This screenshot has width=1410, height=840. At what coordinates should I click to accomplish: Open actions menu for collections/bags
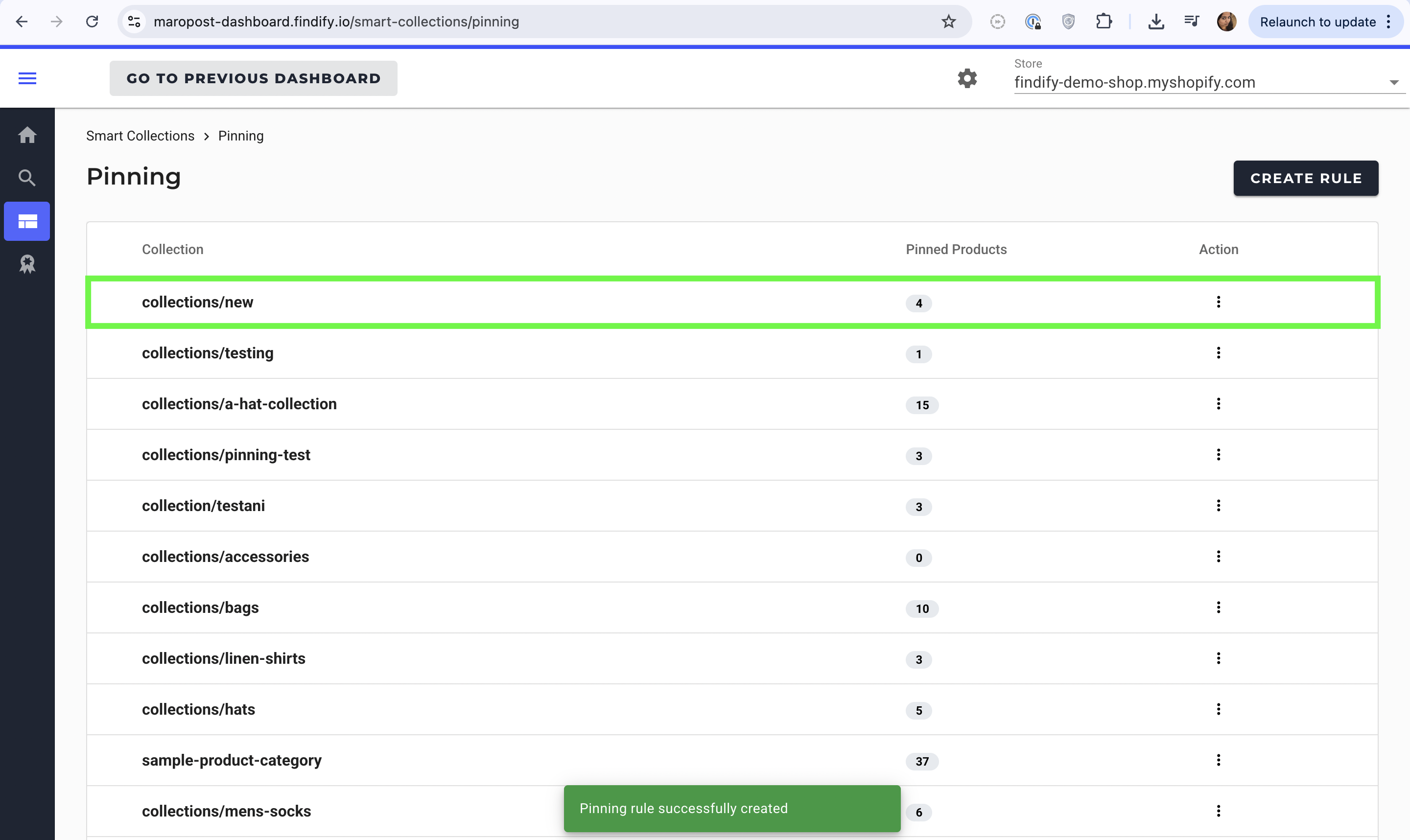tap(1218, 607)
